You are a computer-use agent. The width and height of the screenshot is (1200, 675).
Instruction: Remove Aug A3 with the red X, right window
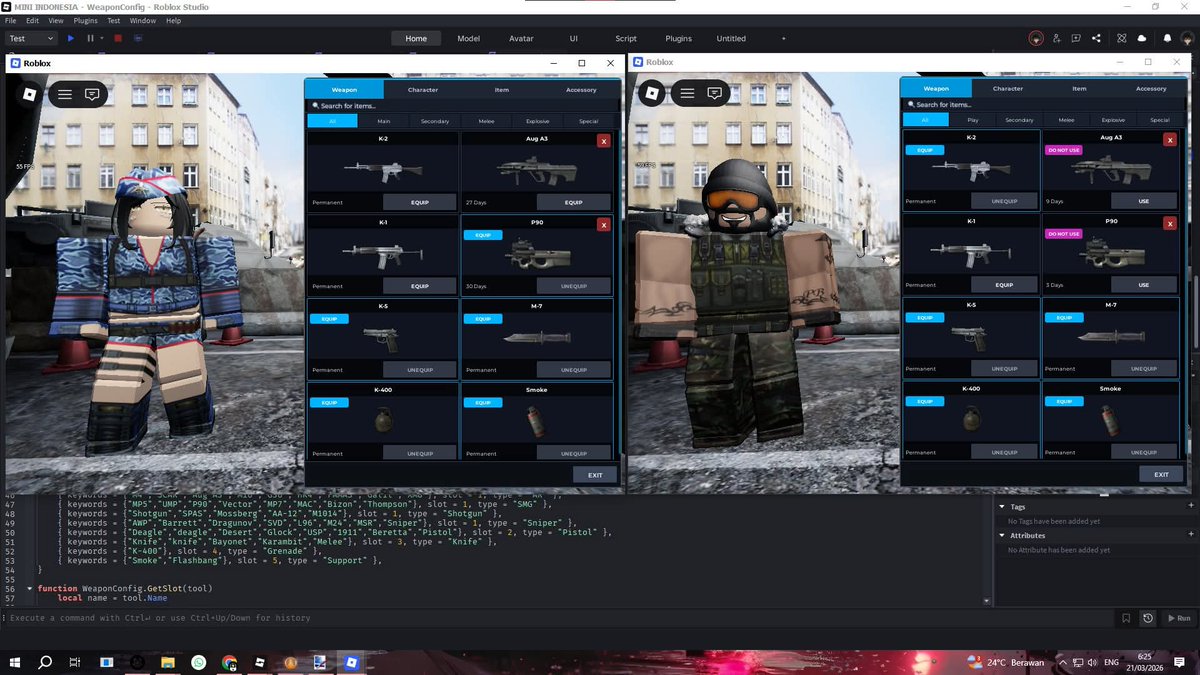tap(1169, 140)
